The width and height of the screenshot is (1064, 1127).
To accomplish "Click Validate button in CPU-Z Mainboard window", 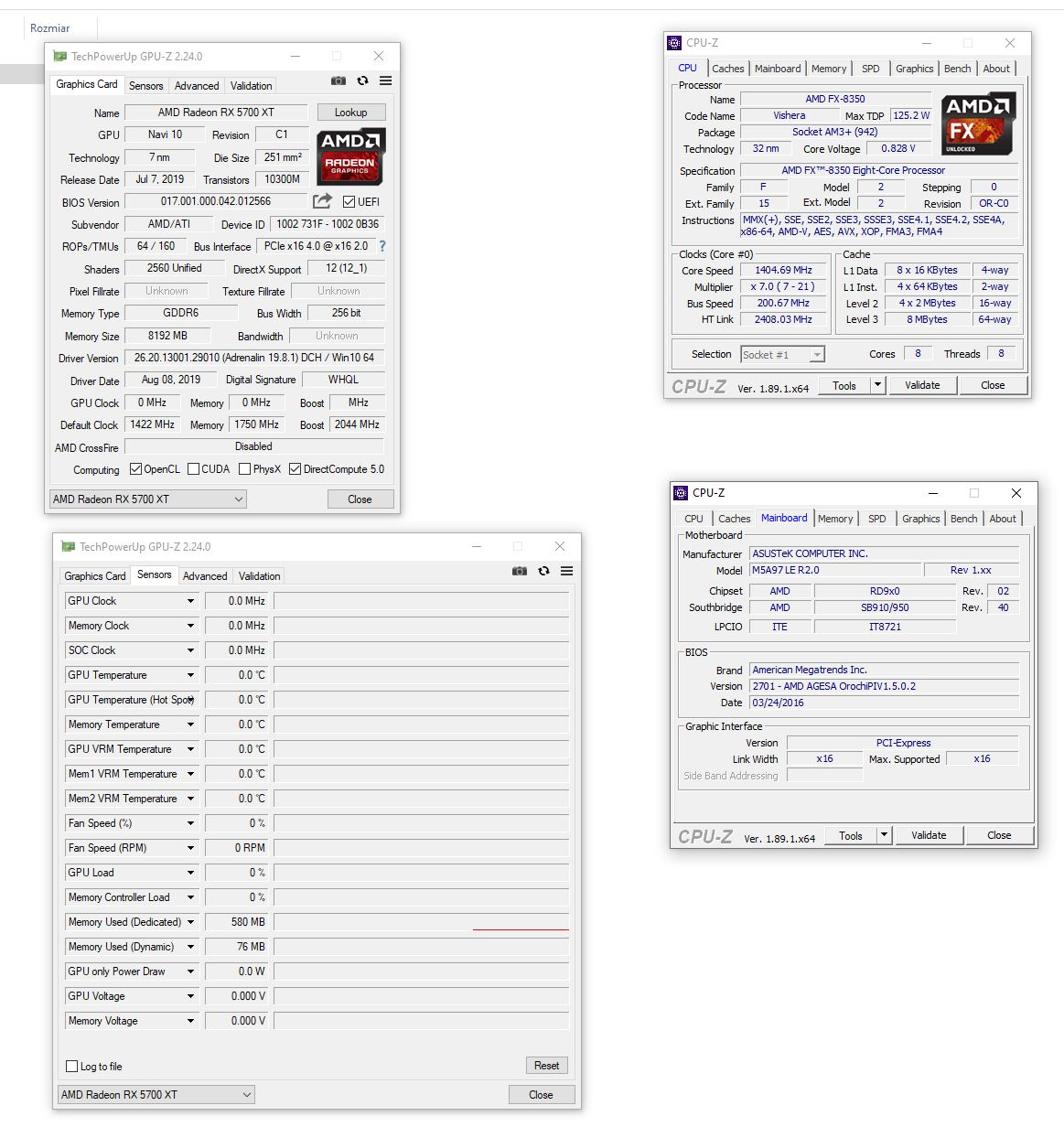I will pos(929,835).
